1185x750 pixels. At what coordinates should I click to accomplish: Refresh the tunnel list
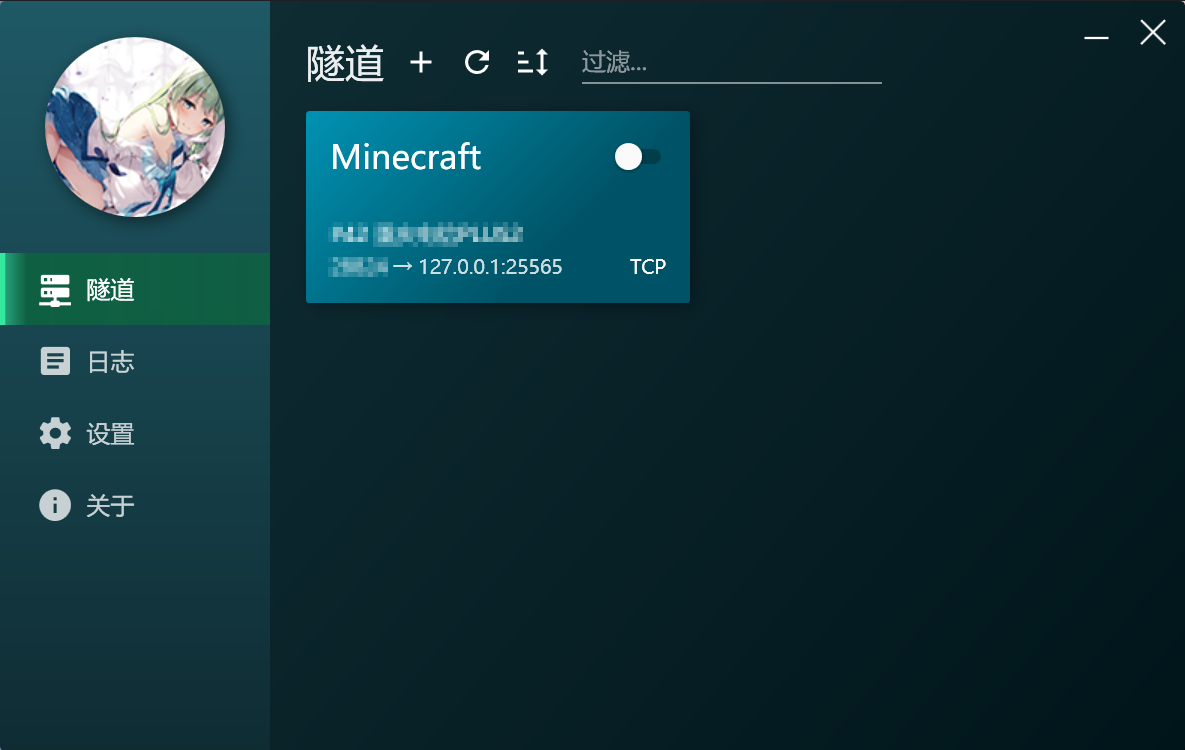coord(477,62)
